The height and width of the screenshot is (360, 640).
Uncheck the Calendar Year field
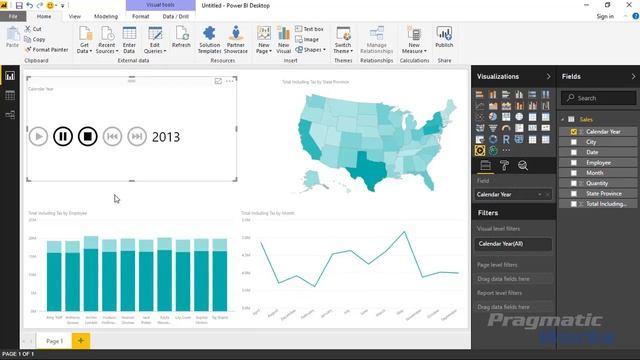coord(573,131)
